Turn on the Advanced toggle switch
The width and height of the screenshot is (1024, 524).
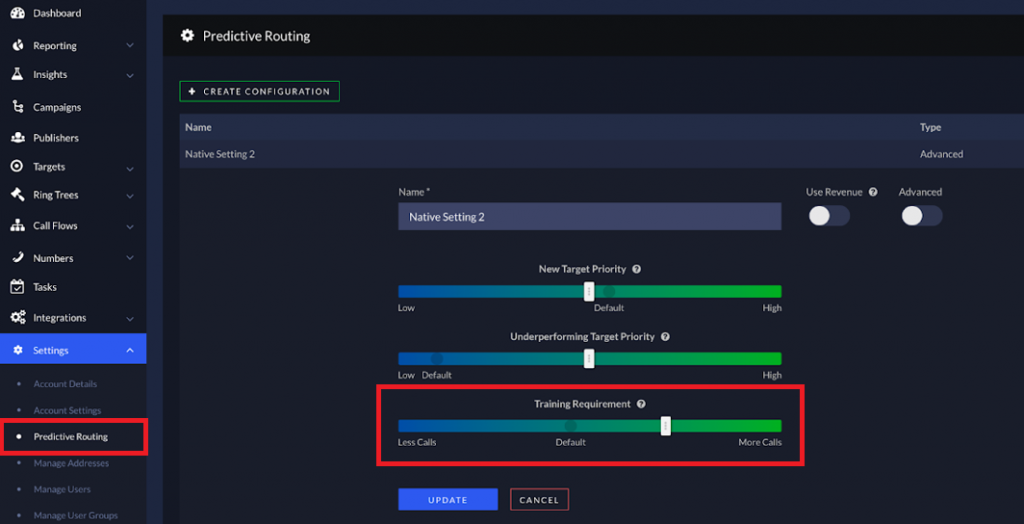[921, 216]
